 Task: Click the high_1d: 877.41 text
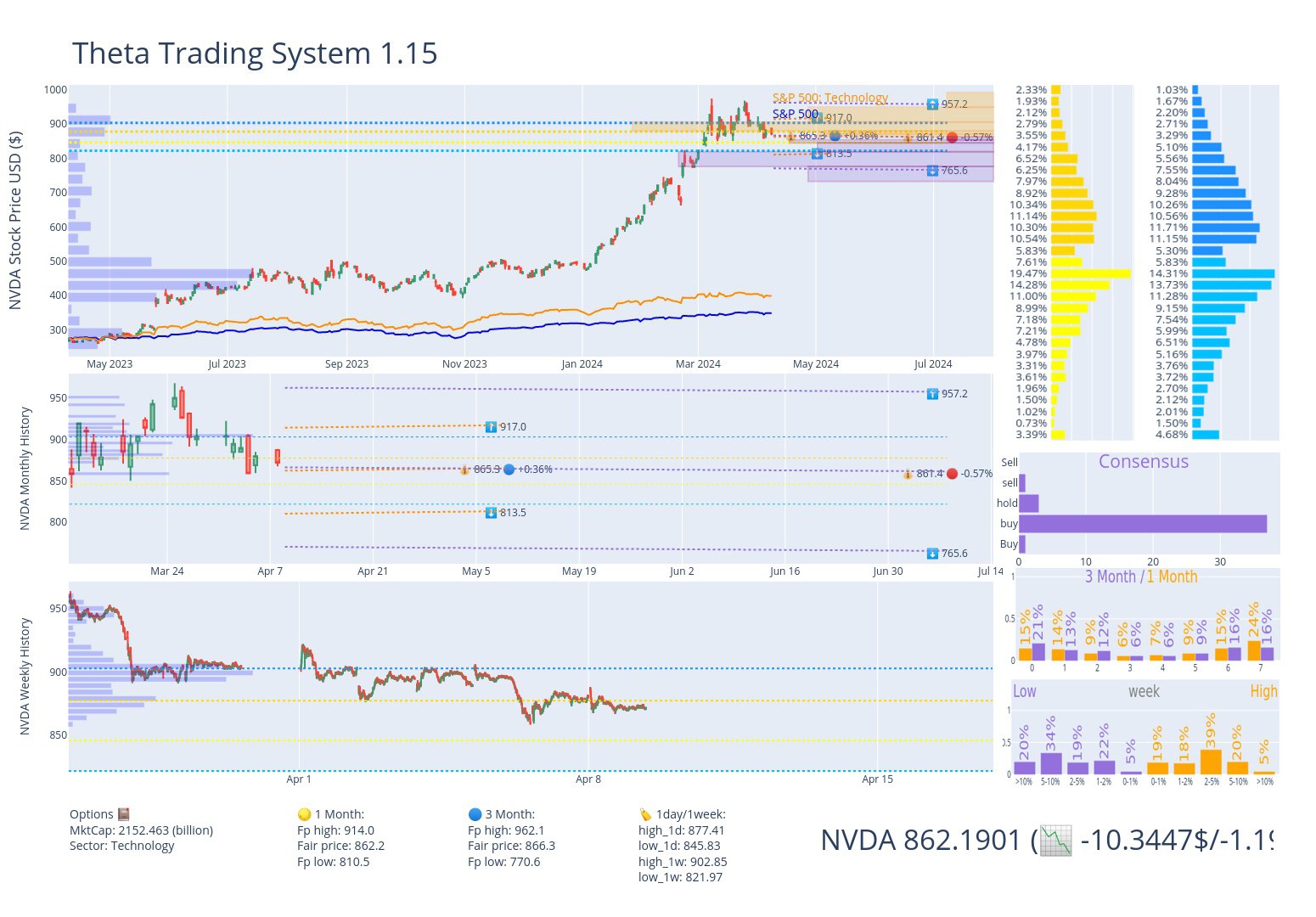point(682,830)
